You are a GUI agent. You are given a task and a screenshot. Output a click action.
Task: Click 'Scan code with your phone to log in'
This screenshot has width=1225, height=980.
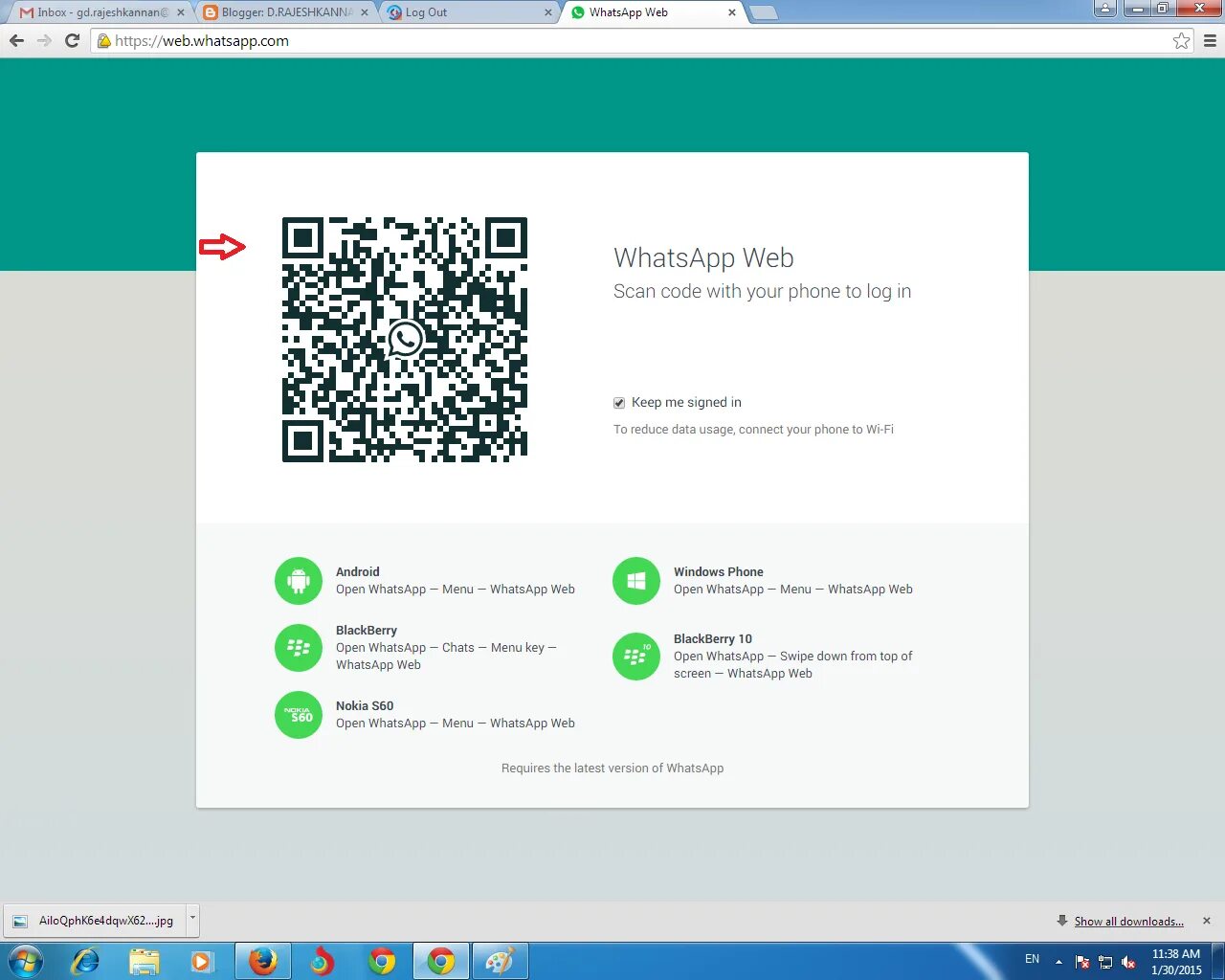[x=762, y=292]
